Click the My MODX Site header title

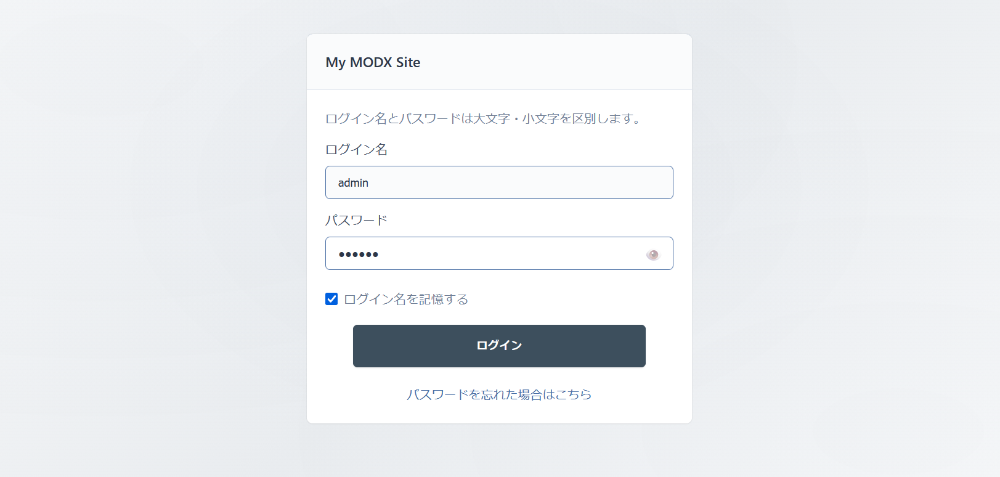(373, 62)
